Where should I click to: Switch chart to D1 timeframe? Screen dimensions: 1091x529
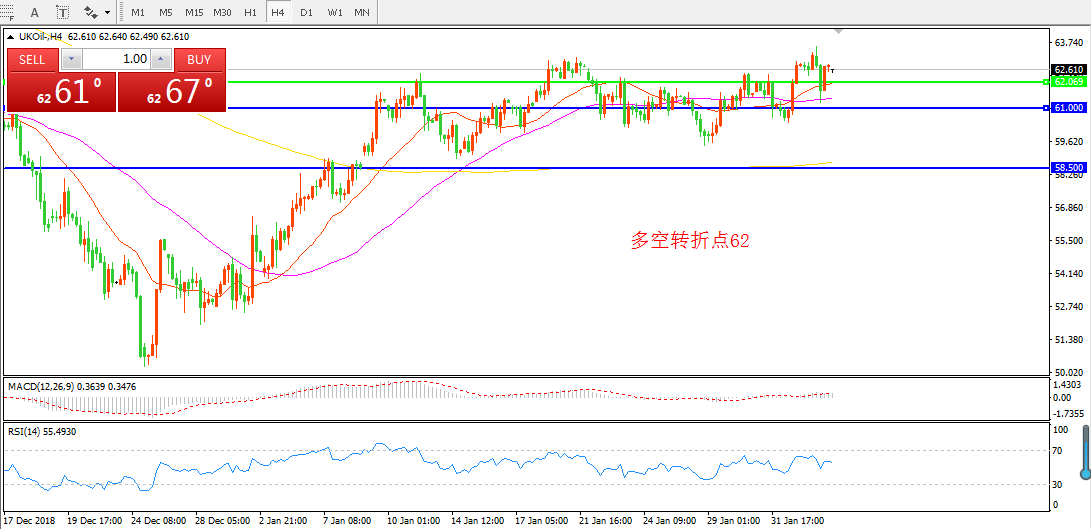tap(306, 12)
